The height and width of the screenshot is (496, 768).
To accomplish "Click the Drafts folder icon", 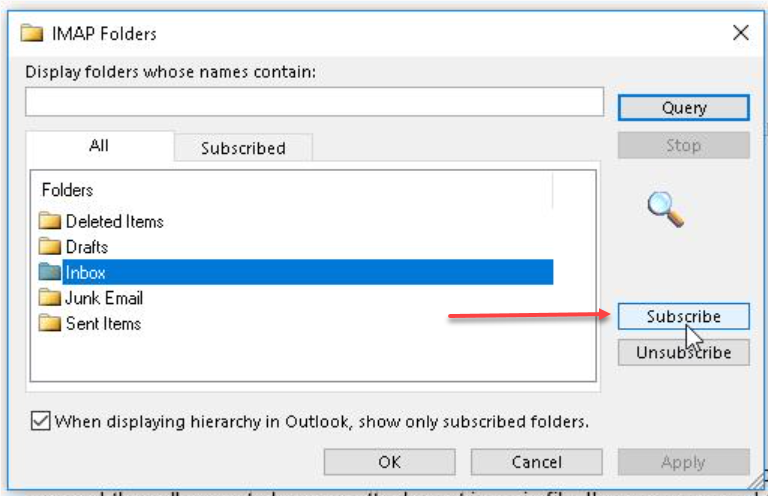I will click(49, 247).
